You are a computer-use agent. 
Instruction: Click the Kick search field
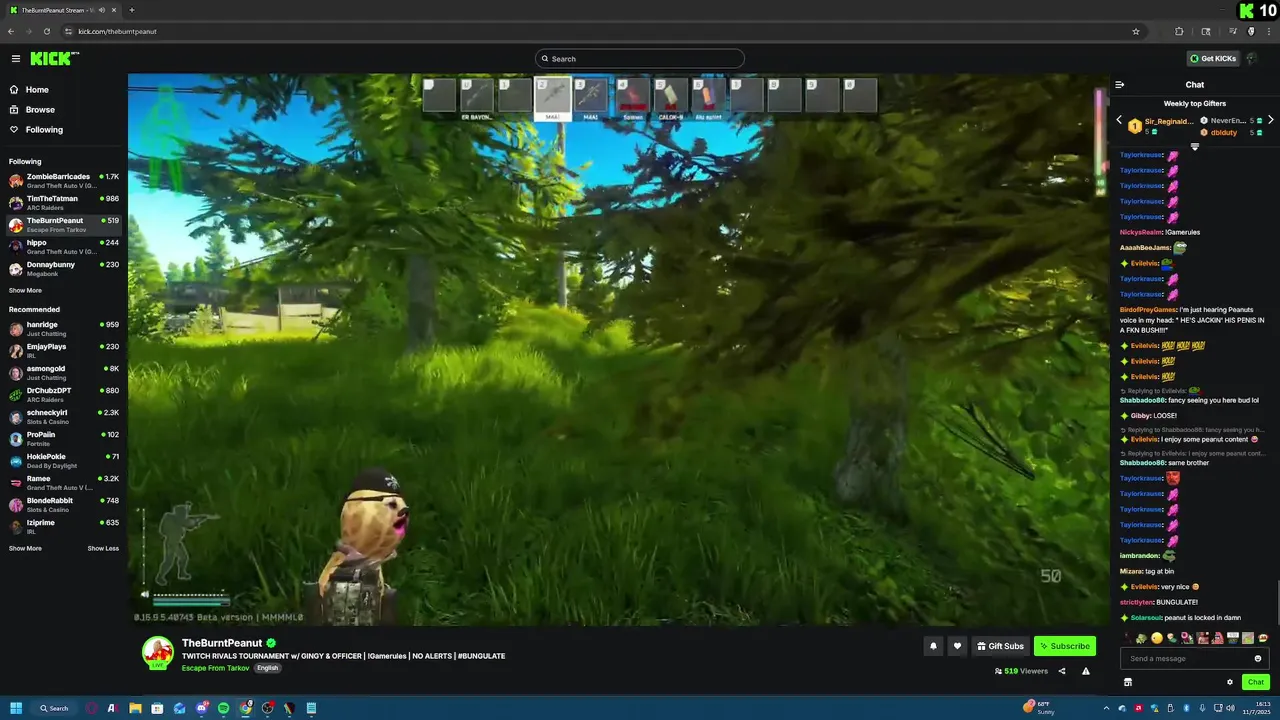tap(640, 59)
